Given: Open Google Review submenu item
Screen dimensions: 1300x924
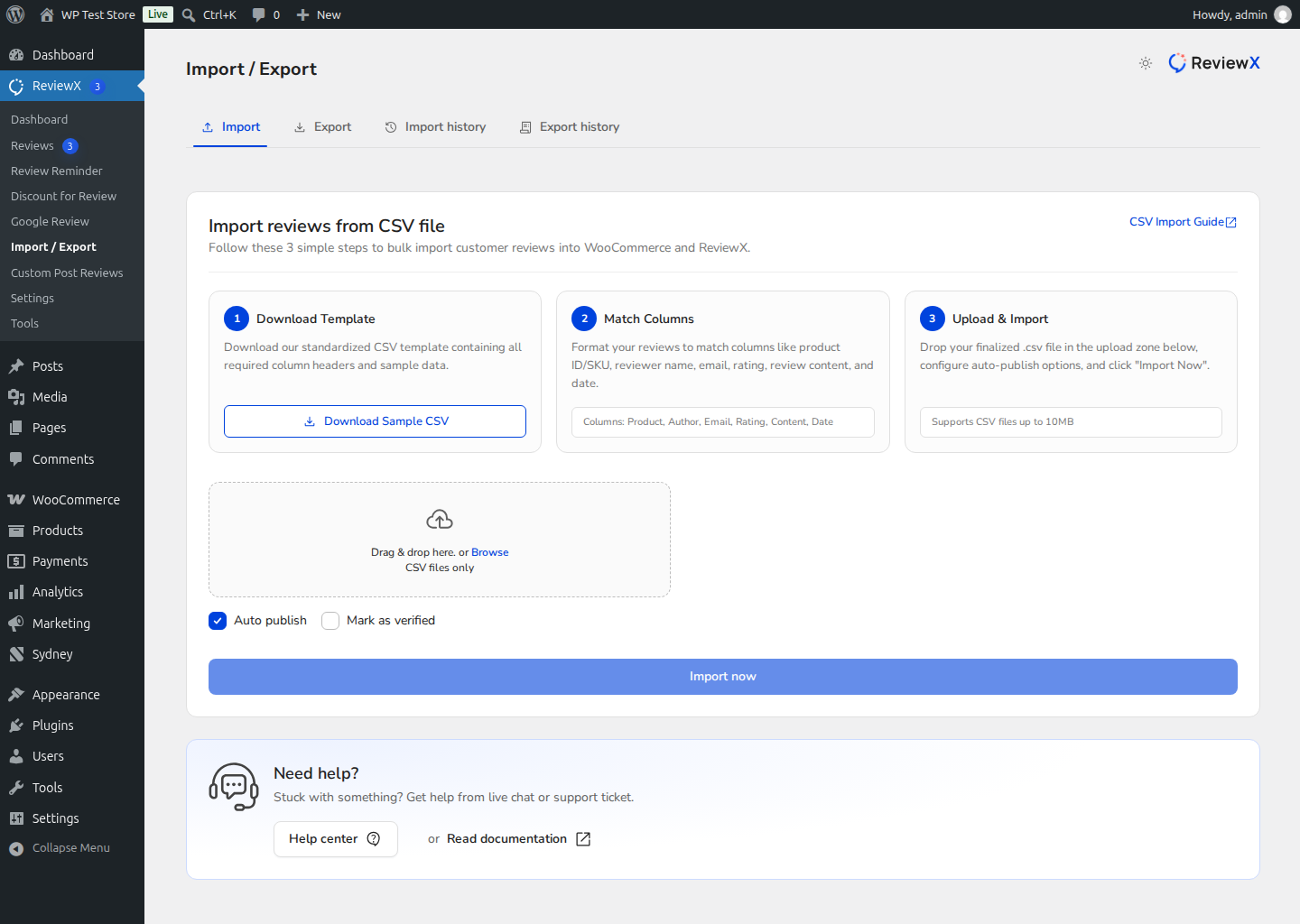Looking at the screenshot, I should coord(50,221).
